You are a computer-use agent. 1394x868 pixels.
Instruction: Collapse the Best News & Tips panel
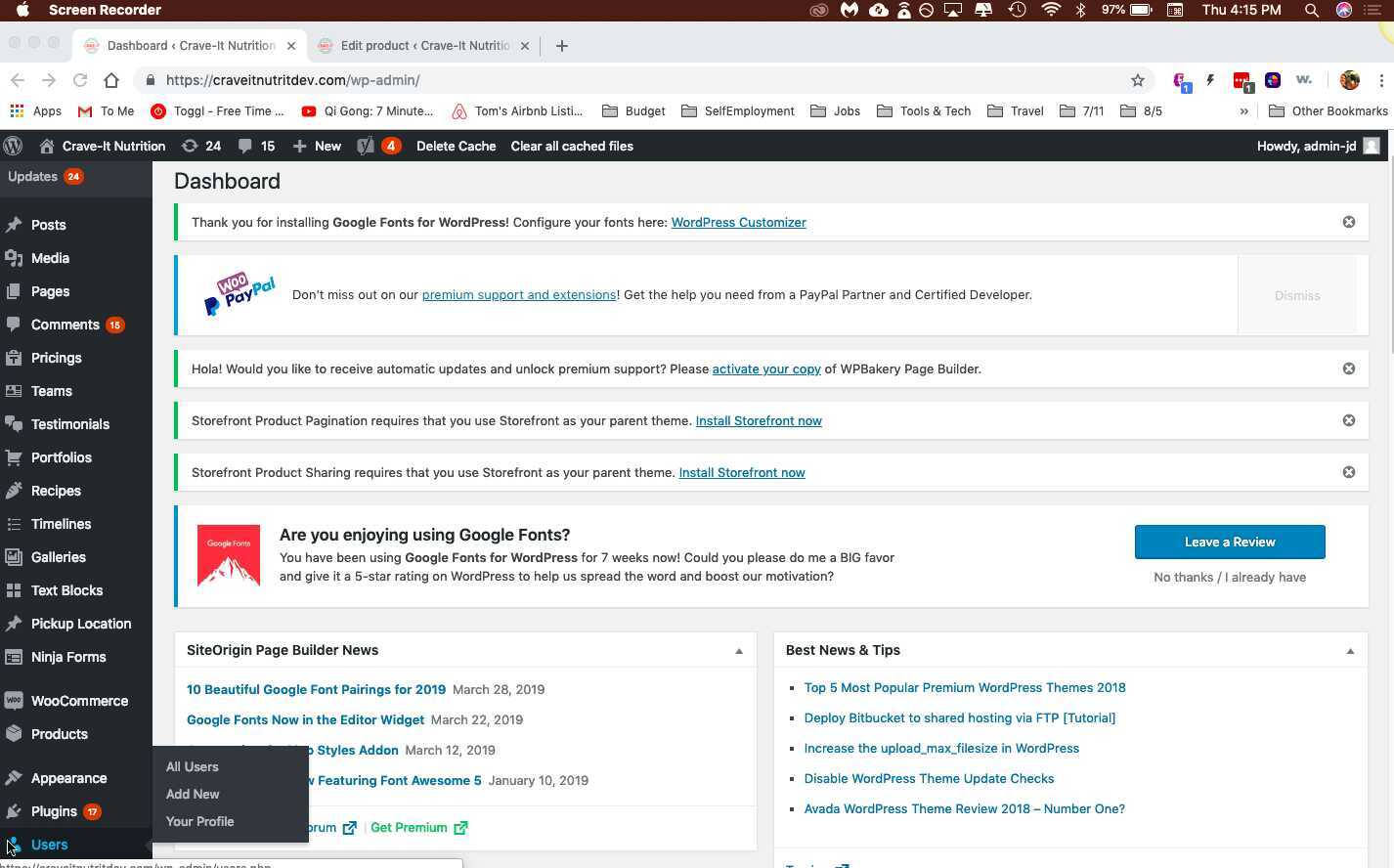tap(1350, 651)
